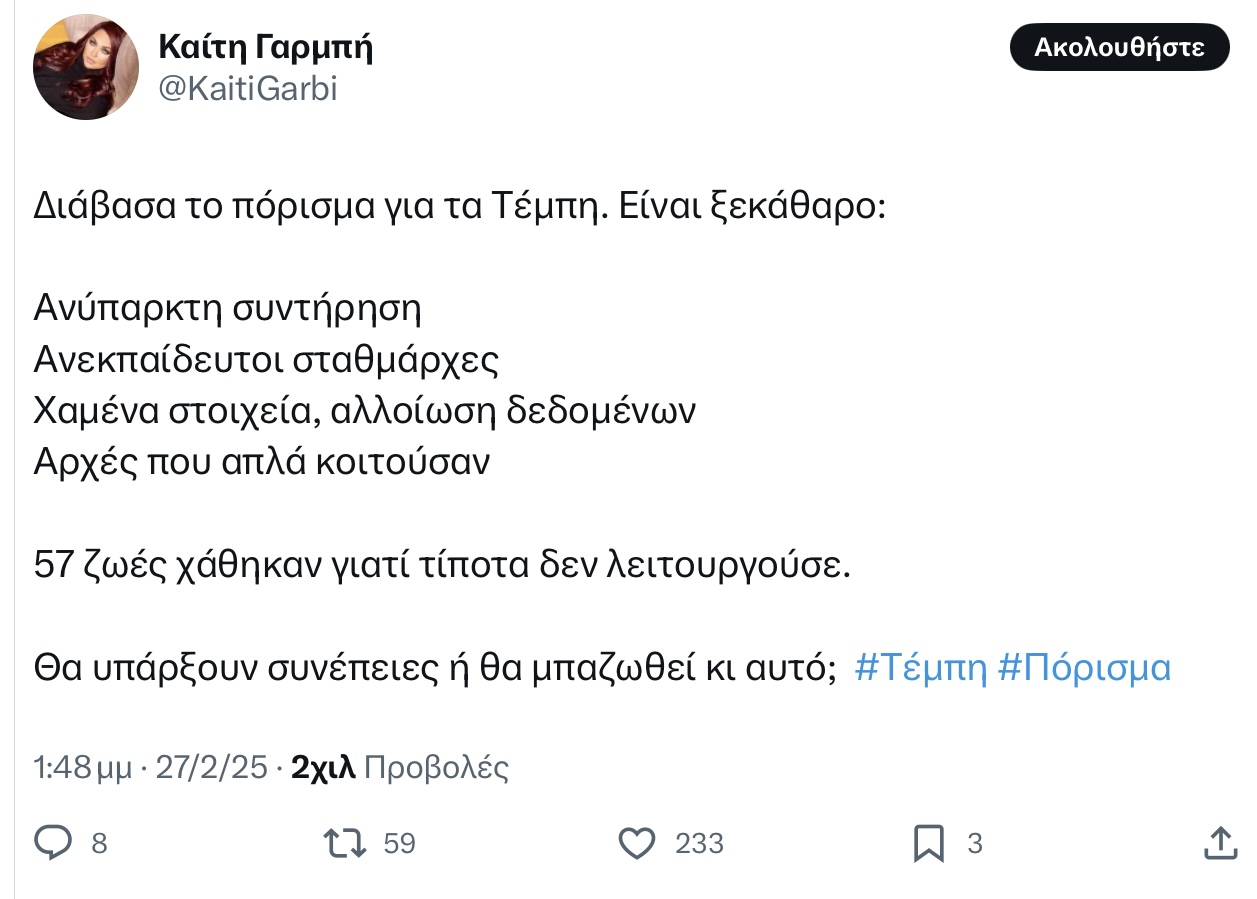1257x899 pixels.
Task: Bookmark the tweet using the bookmark icon
Action: 929,844
